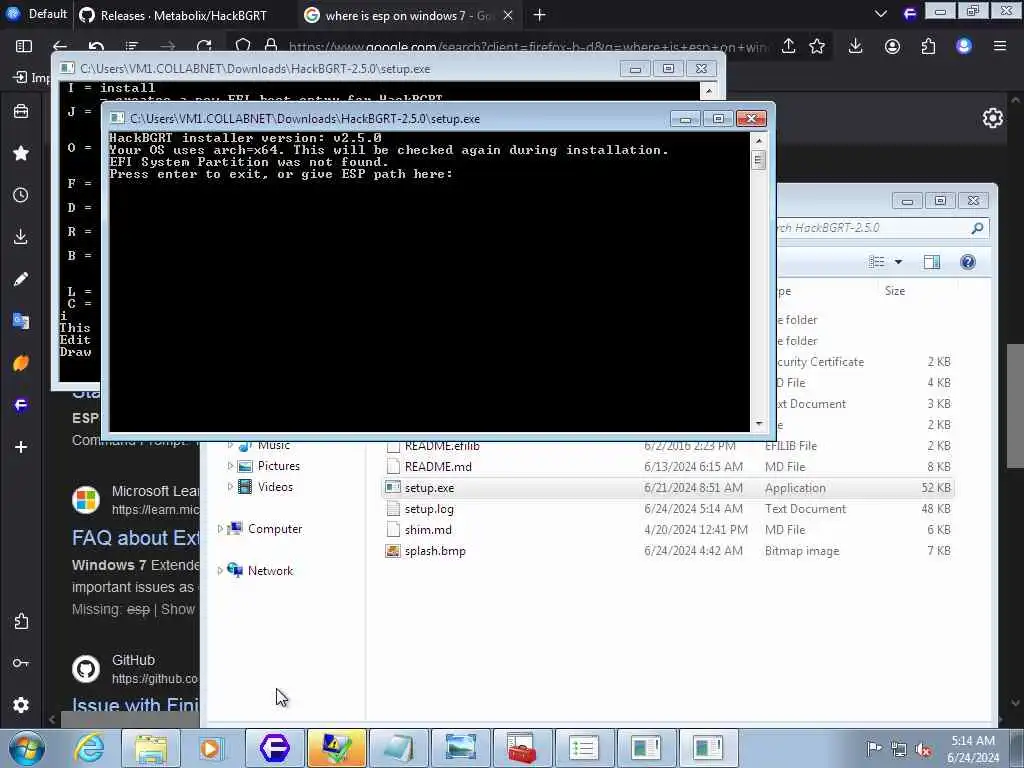This screenshot has width=1024, height=768.
Task: Open the Windows Start menu orb
Action: (x=27, y=748)
